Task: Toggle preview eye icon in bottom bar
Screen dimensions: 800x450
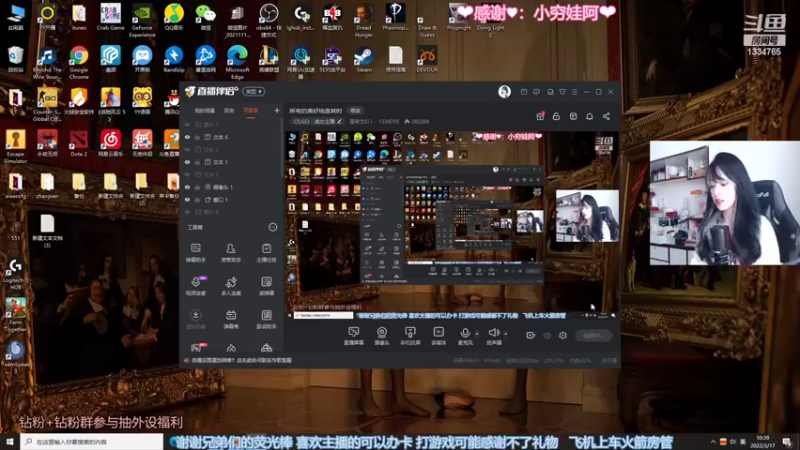Action: 546,335
